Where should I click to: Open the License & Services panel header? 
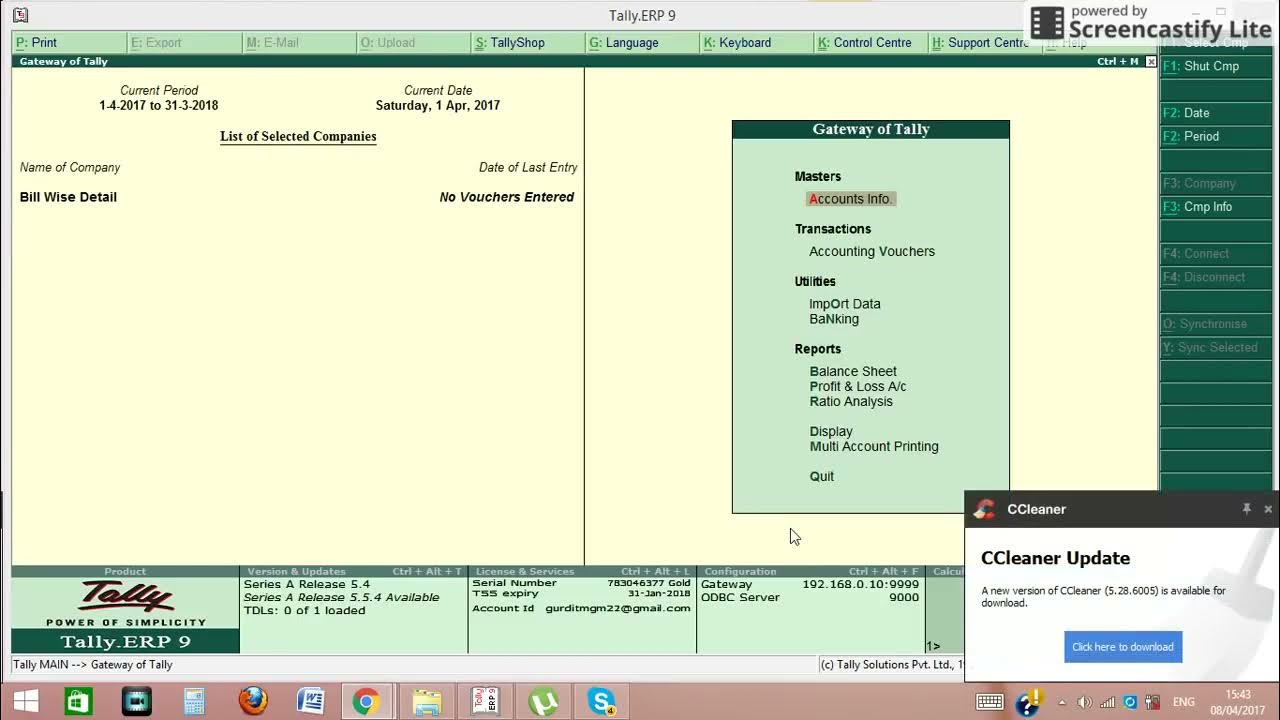point(582,572)
